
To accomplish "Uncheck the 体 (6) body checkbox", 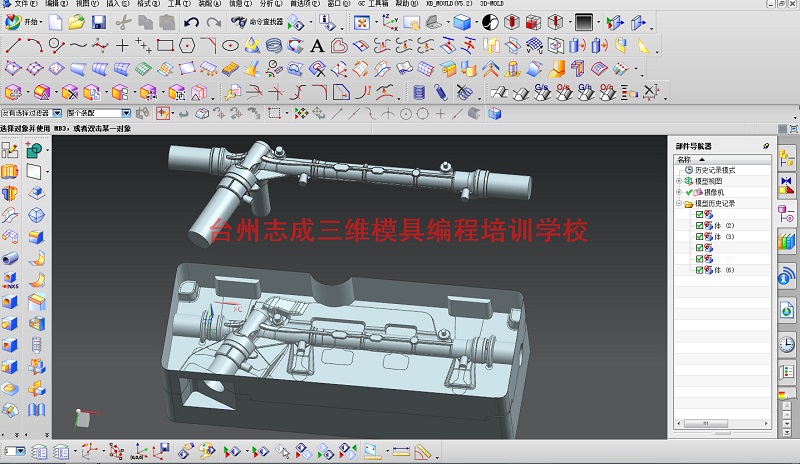I will point(699,270).
